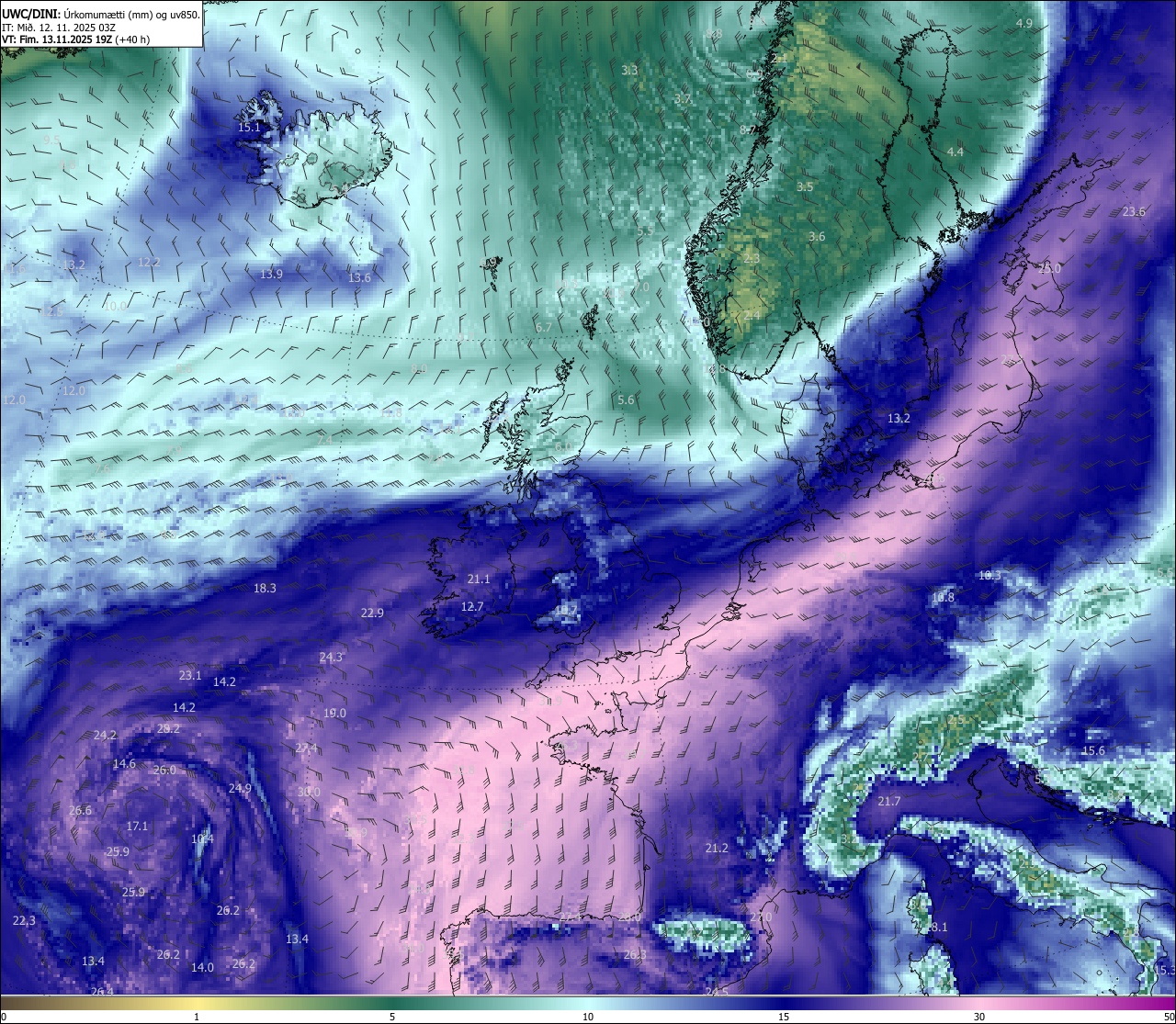Click the value 21.1 over Ireland
This screenshot has height=1024, width=1176.
click(x=479, y=579)
